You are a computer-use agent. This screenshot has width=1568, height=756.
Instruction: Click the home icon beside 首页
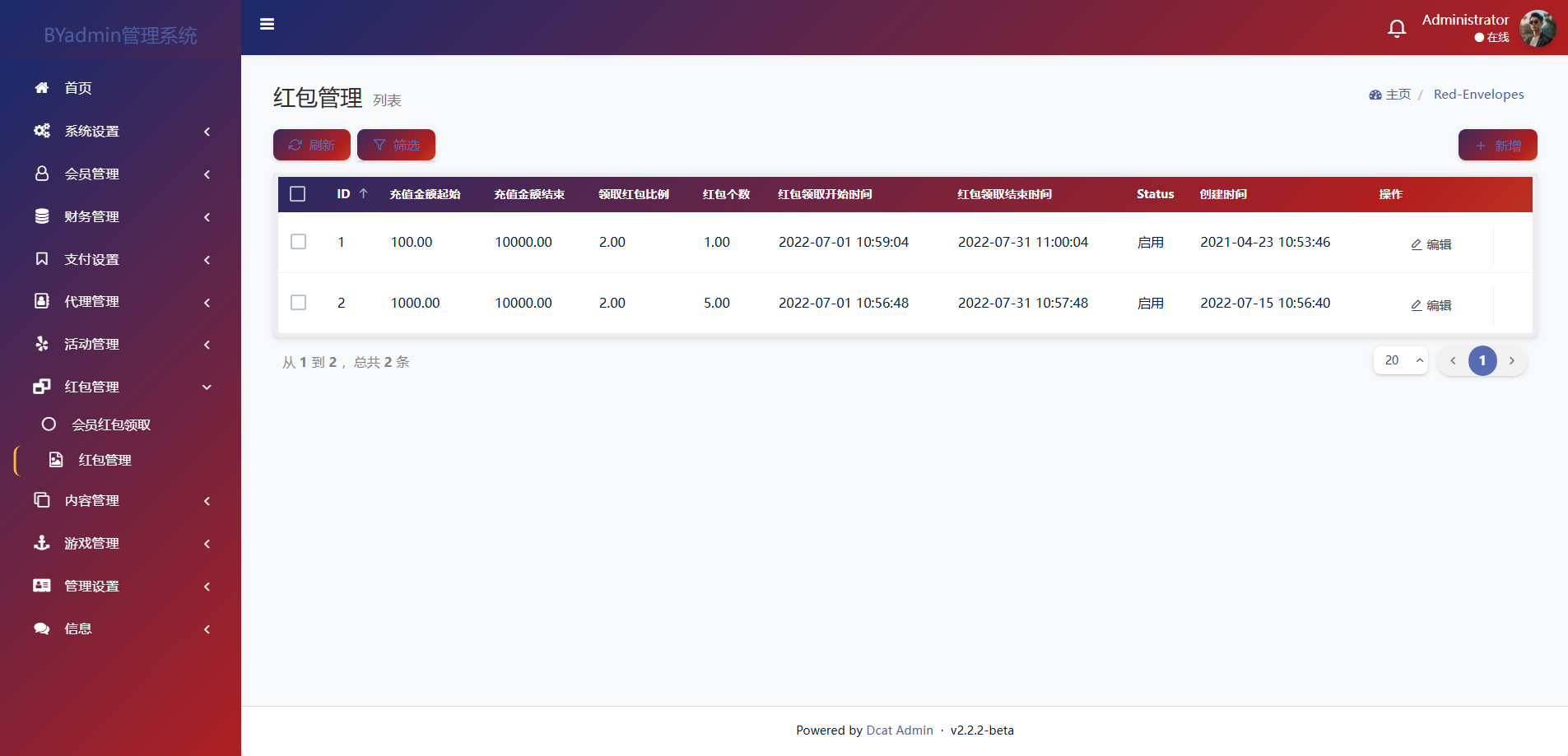coord(42,87)
